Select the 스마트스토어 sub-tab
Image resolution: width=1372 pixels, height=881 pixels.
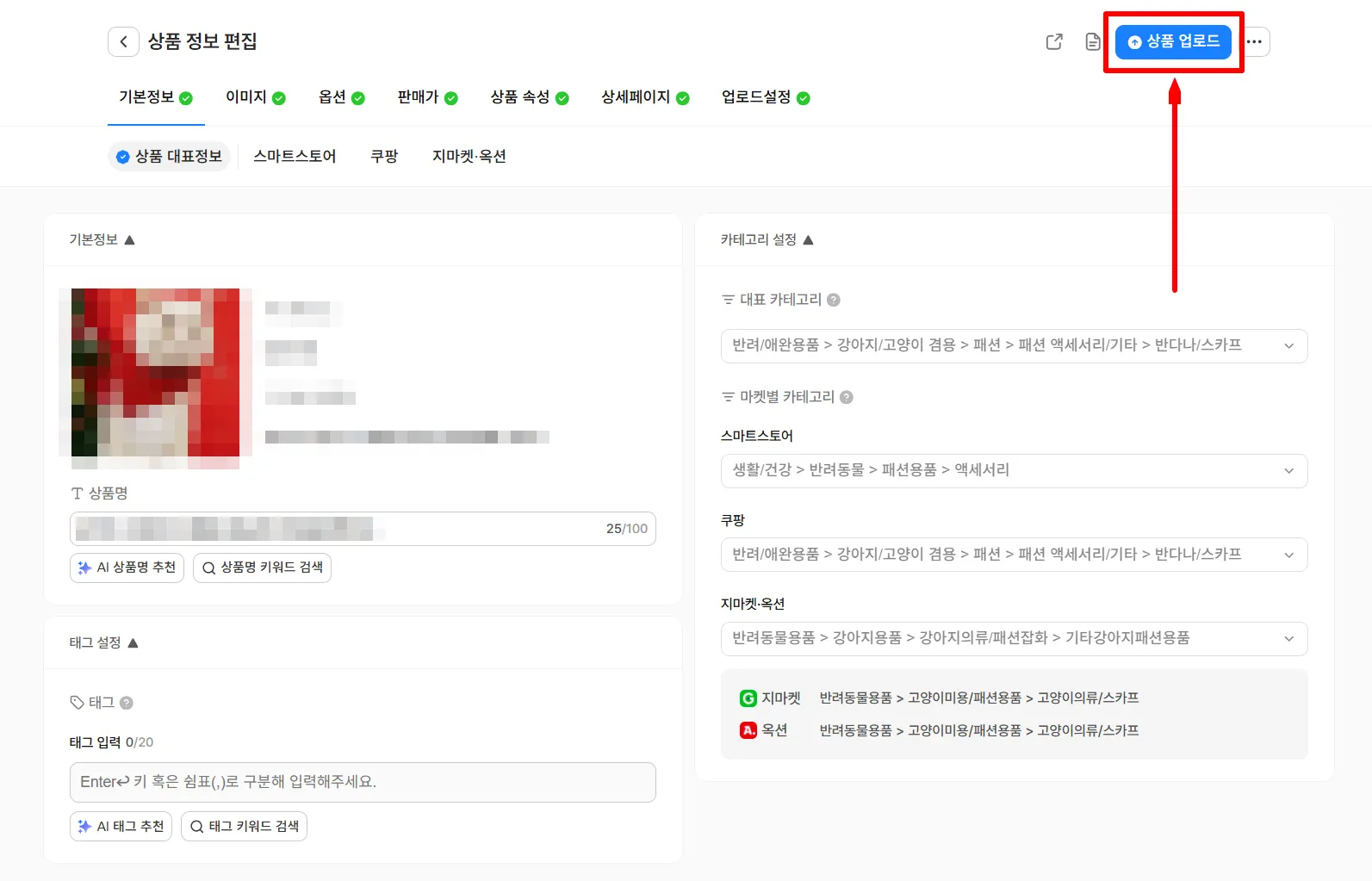tap(295, 156)
